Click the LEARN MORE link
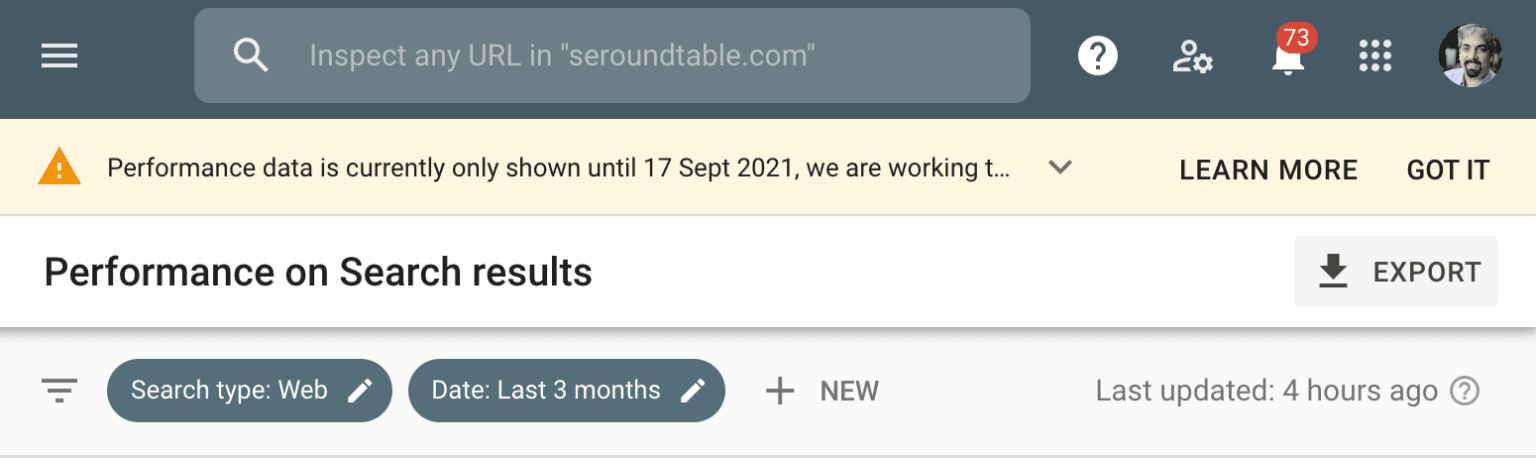The width and height of the screenshot is (1536, 458). [1268, 170]
